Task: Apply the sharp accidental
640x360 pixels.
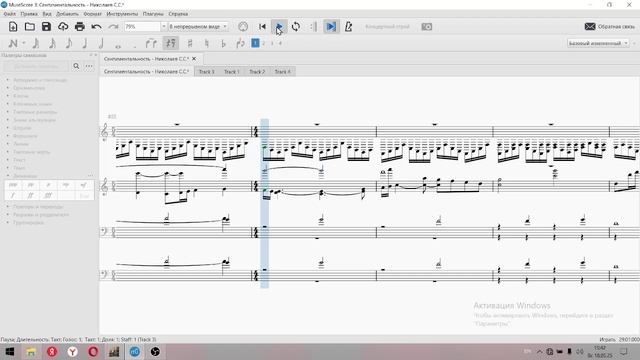Action: point(190,43)
